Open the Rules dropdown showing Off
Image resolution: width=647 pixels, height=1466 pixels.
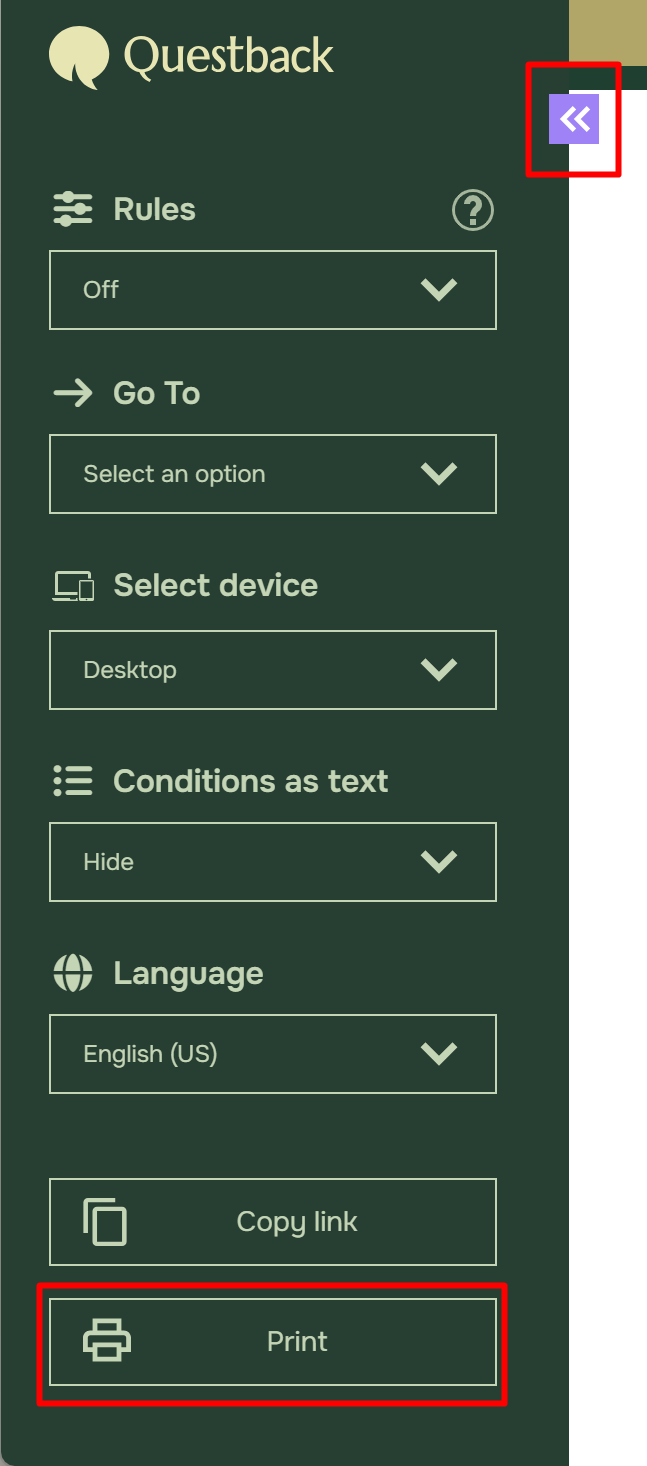[x=272, y=290]
